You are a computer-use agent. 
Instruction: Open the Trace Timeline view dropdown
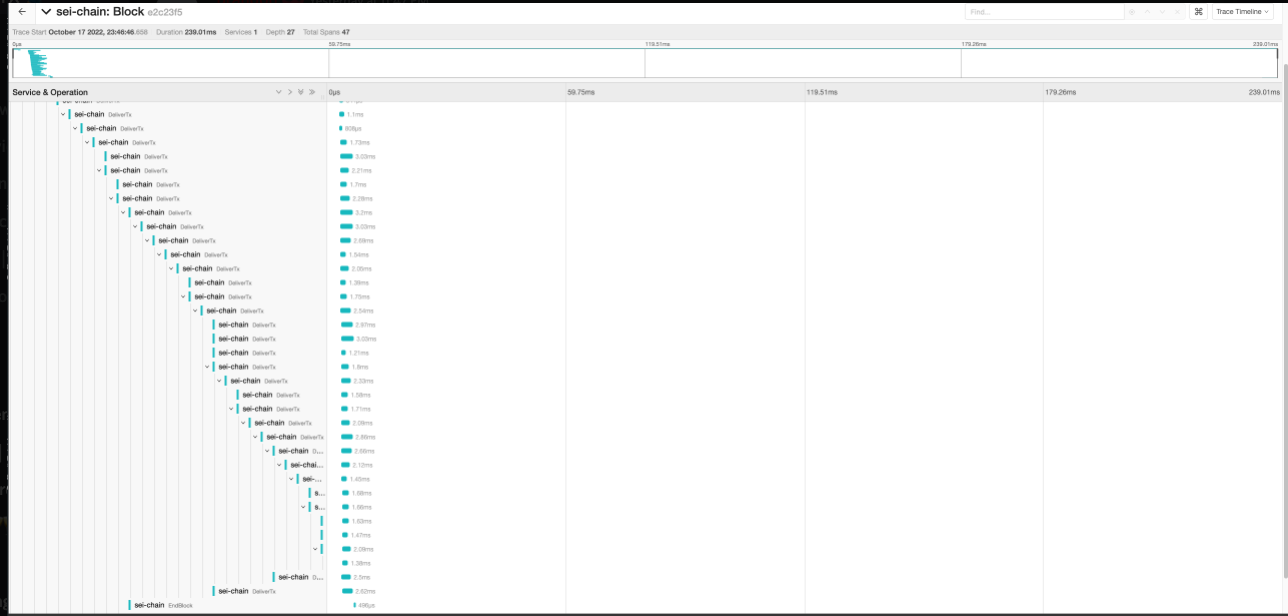[x=1241, y=12]
